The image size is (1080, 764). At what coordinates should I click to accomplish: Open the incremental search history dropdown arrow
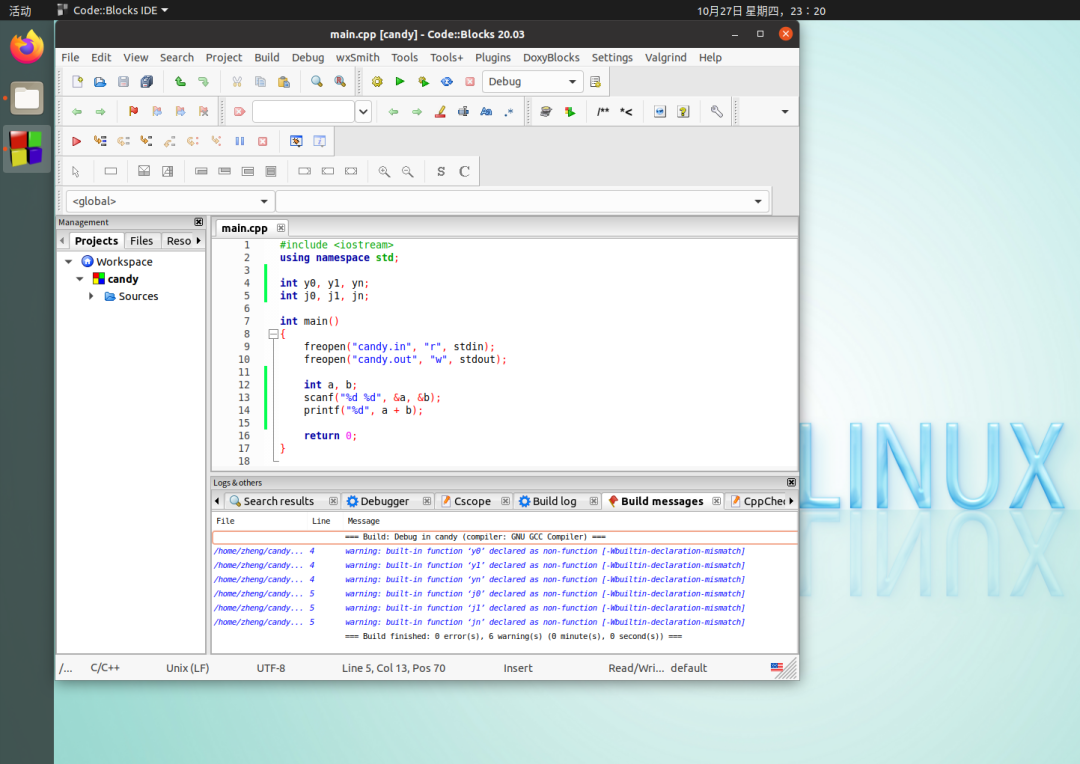[x=363, y=112]
